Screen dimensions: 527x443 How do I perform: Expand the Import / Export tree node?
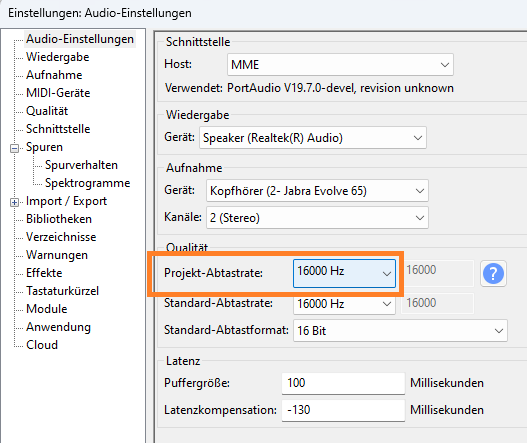coord(14,202)
